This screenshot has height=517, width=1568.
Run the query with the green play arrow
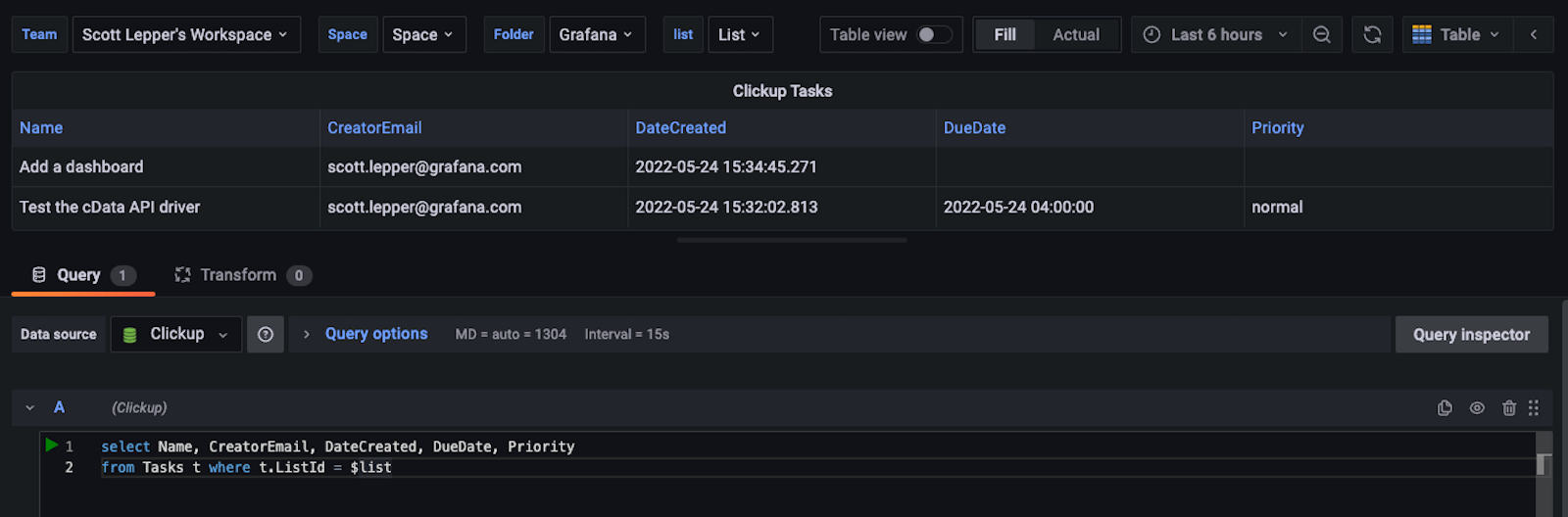(x=51, y=446)
